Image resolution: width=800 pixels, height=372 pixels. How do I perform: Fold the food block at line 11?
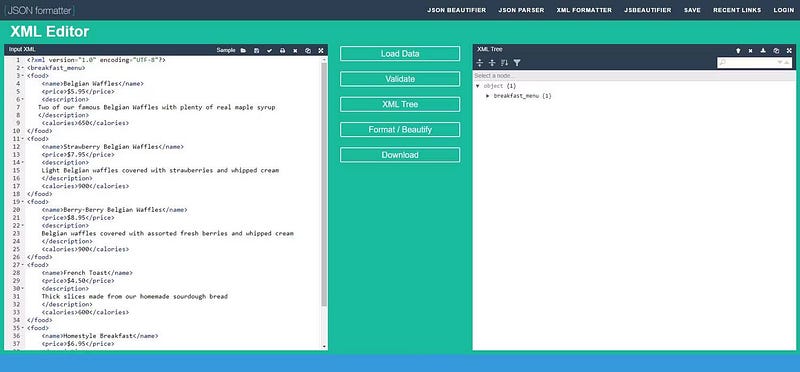click(22, 139)
